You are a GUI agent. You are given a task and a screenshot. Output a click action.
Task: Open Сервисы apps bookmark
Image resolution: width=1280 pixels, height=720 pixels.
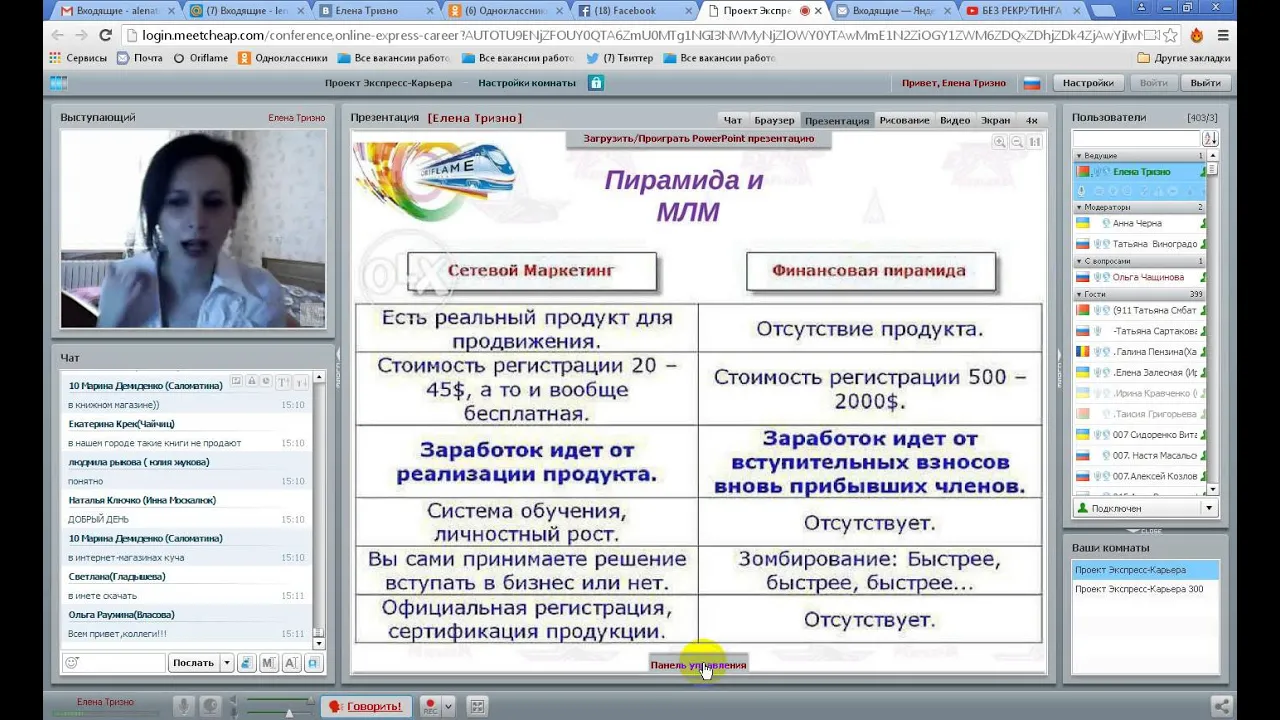(78, 58)
